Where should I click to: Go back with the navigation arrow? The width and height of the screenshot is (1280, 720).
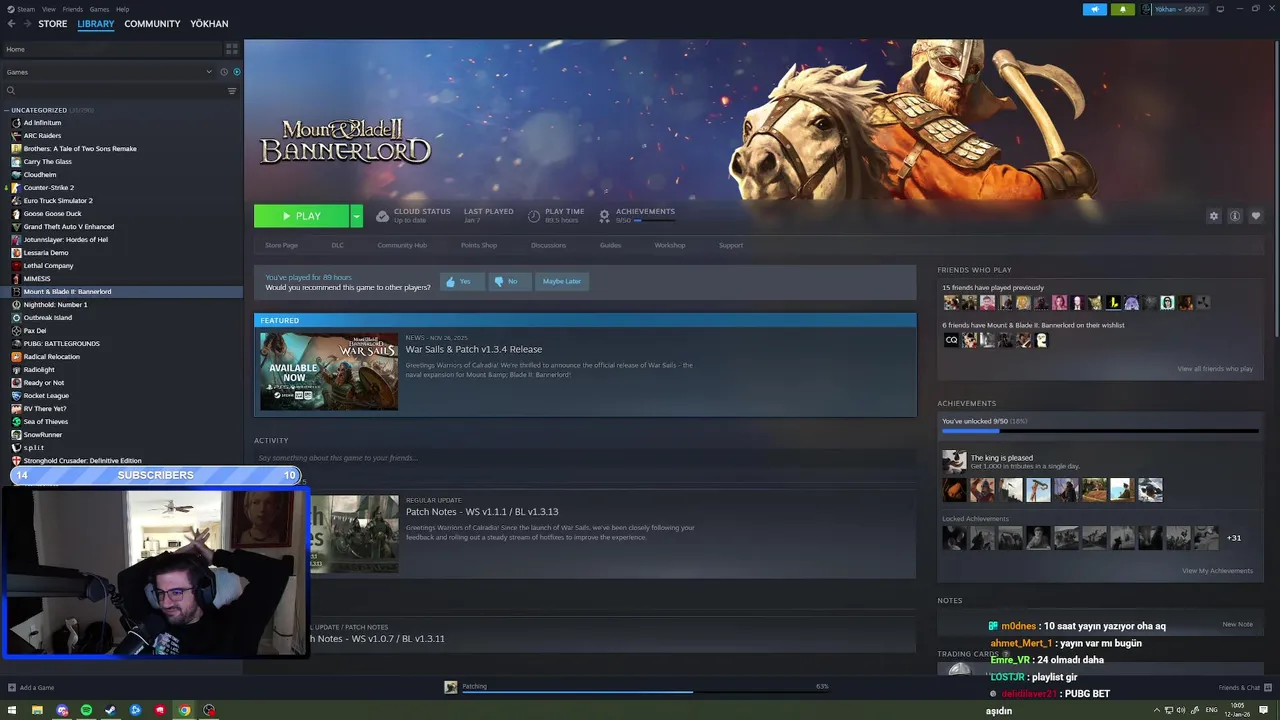click(x=11, y=24)
